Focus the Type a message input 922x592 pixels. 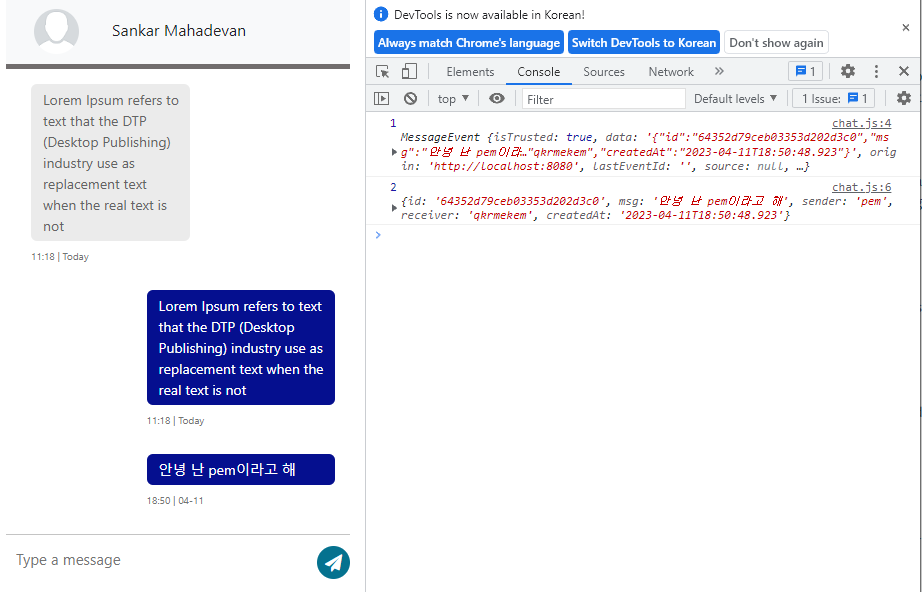pos(162,560)
